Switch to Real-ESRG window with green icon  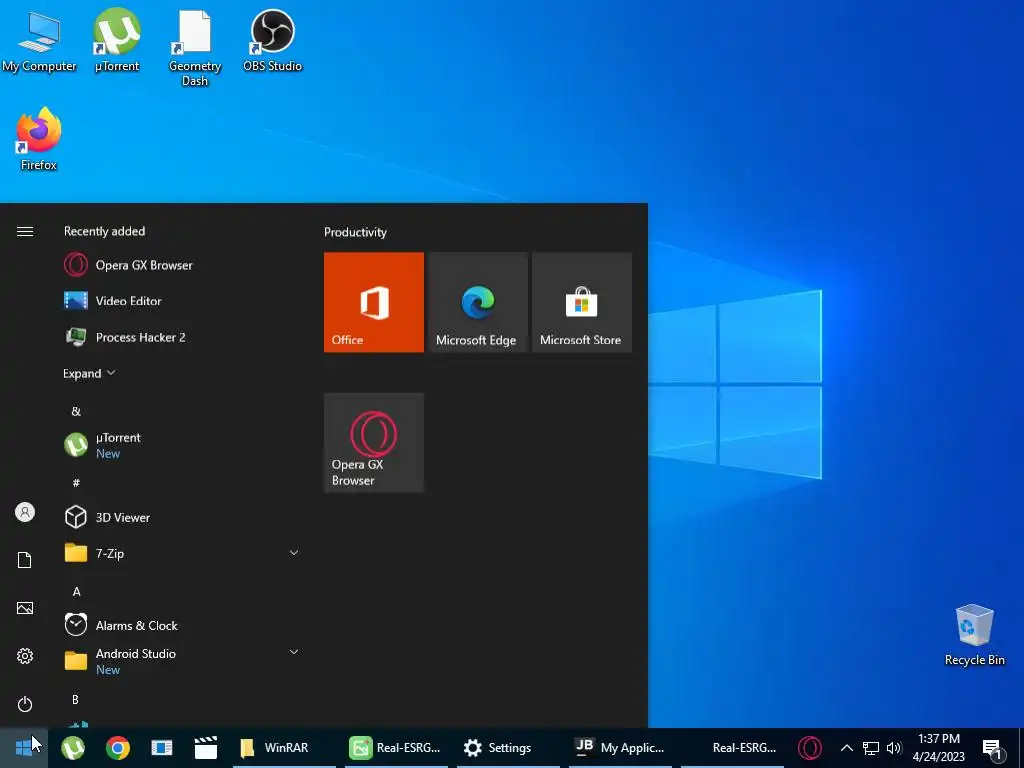click(396, 748)
